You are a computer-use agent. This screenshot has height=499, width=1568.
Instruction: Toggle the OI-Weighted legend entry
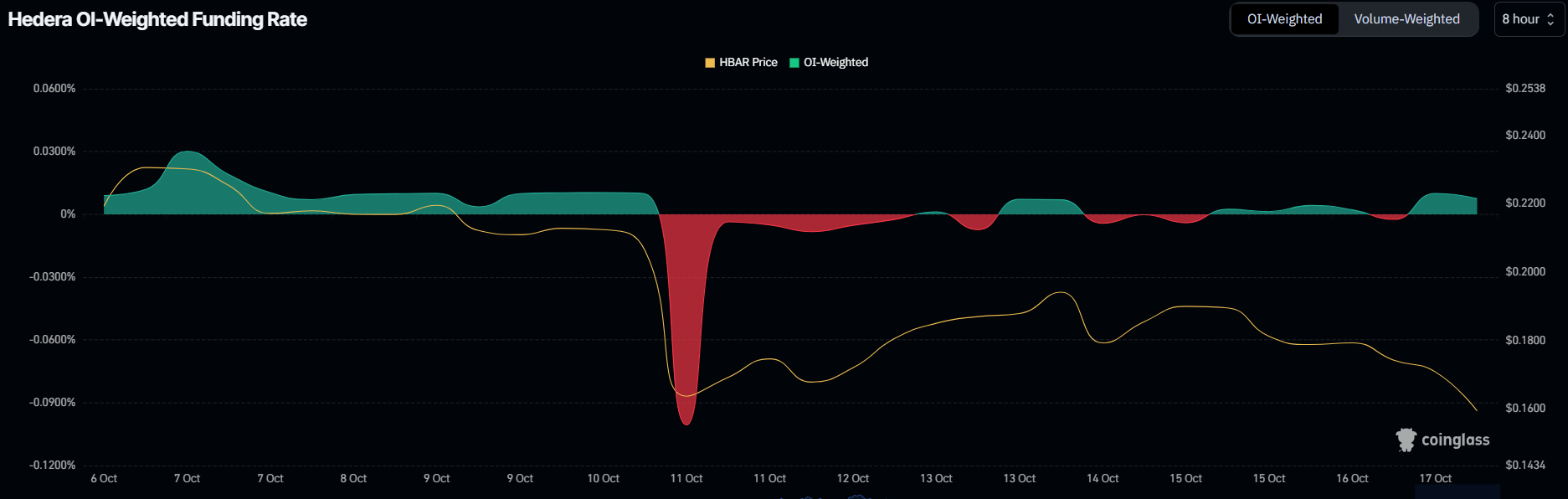tap(829, 62)
